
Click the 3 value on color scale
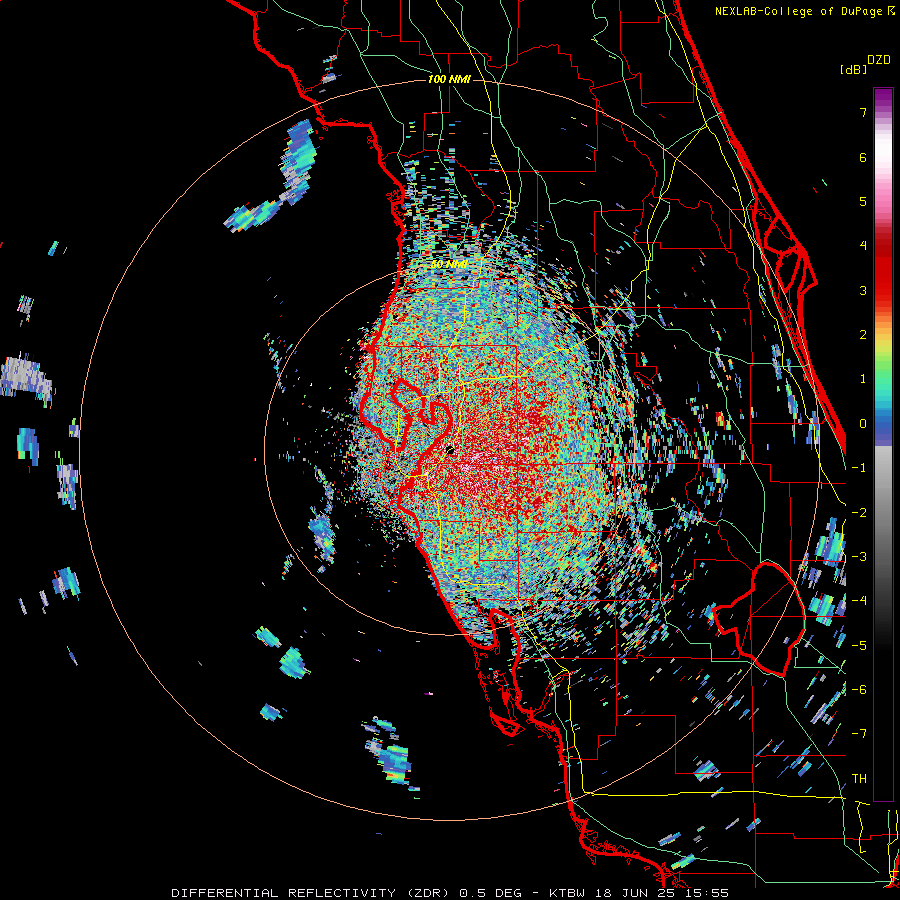click(x=863, y=290)
